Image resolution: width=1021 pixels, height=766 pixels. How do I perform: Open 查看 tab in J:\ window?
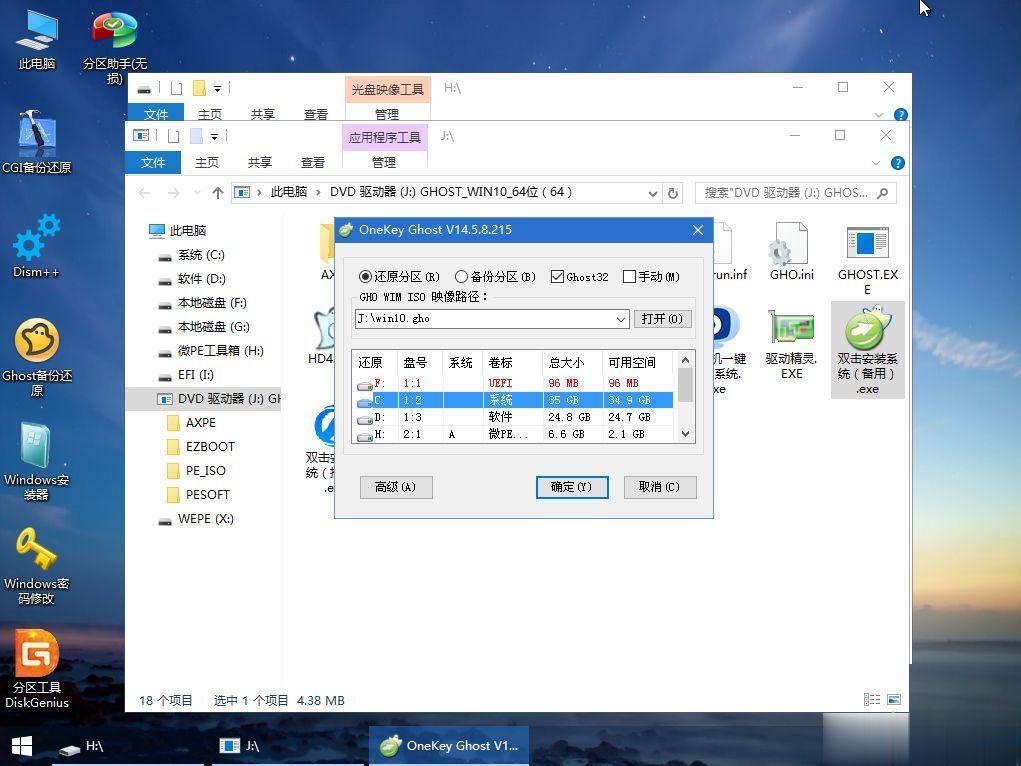[x=312, y=162]
